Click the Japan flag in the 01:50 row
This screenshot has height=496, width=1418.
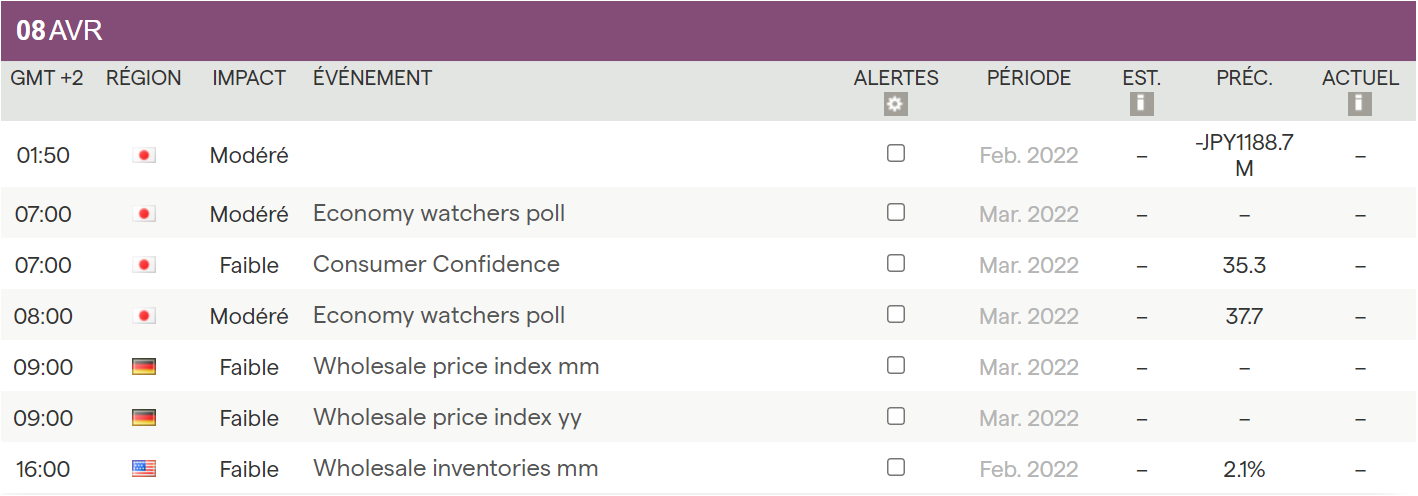[x=144, y=155]
